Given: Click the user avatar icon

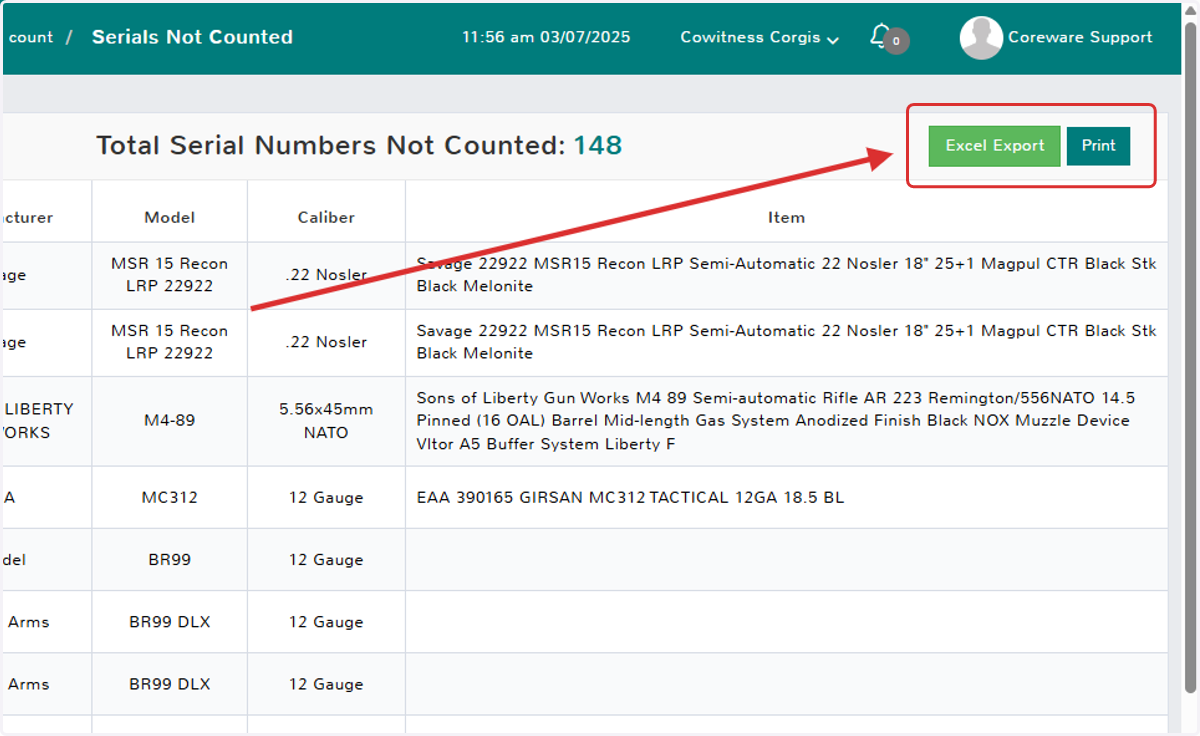Looking at the screenshot, I should coord(981,38).
